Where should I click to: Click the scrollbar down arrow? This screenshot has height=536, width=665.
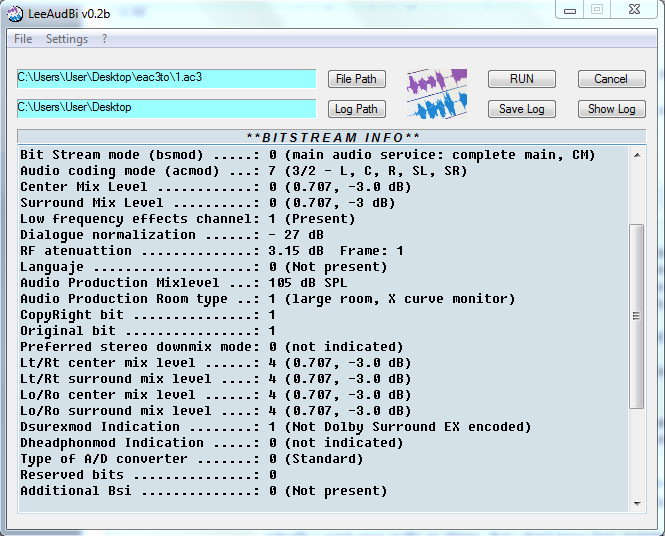click(637, 504)
